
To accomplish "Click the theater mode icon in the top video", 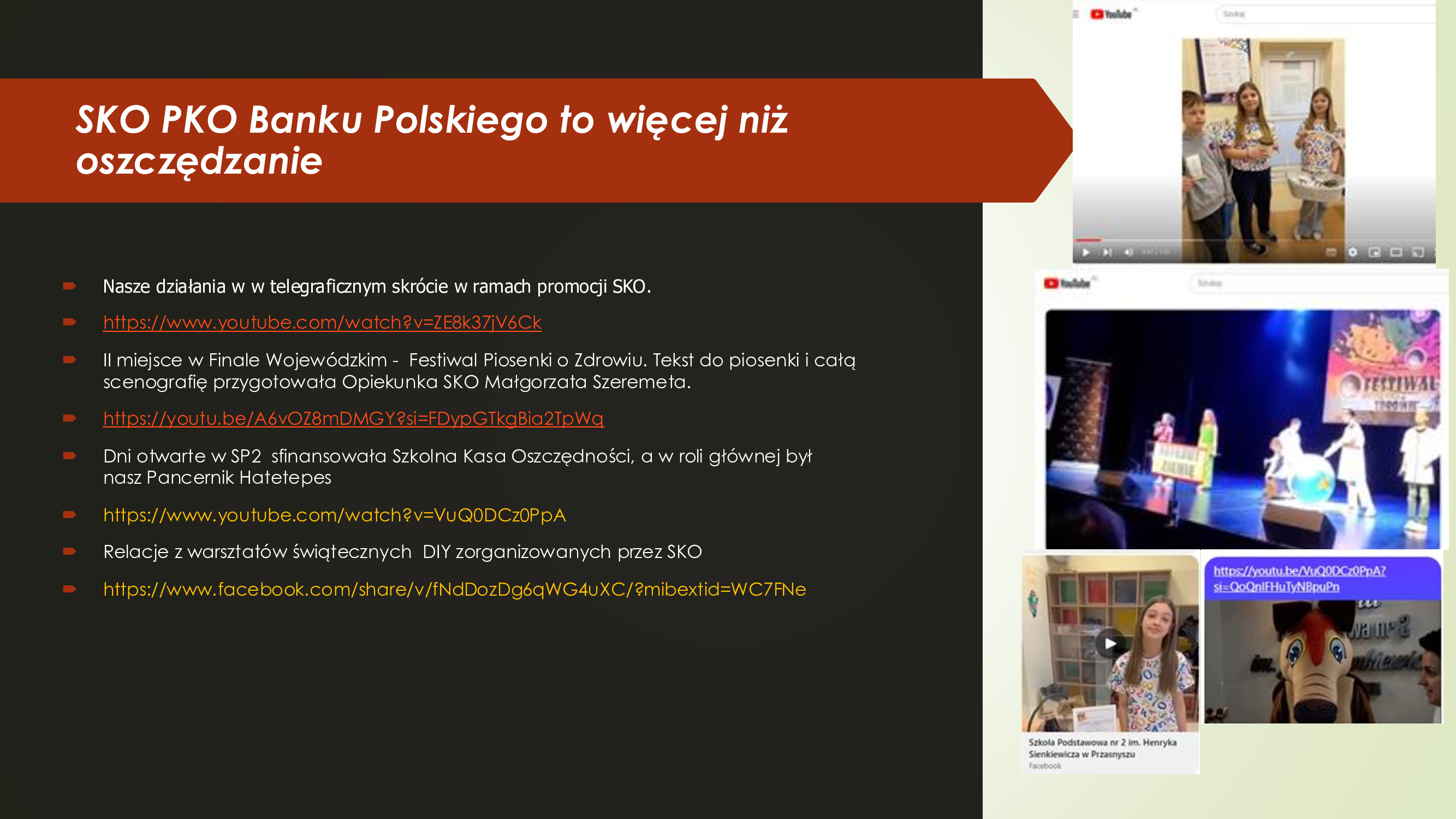I will (x=1396, y=252).
